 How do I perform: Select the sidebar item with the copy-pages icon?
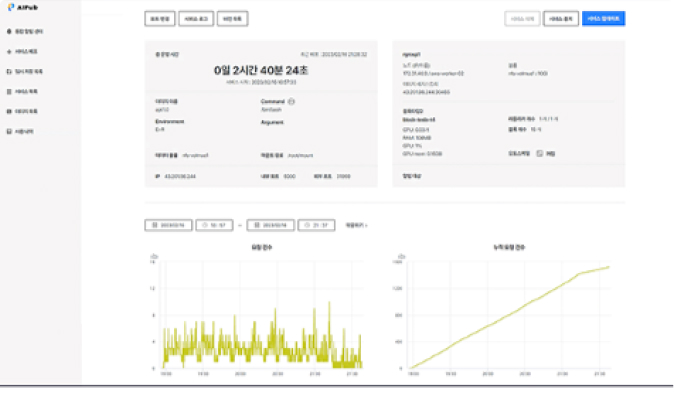[25, 71]
